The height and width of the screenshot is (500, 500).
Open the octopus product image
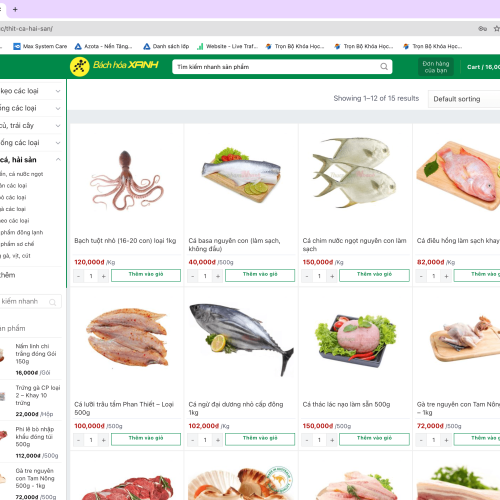127,180
